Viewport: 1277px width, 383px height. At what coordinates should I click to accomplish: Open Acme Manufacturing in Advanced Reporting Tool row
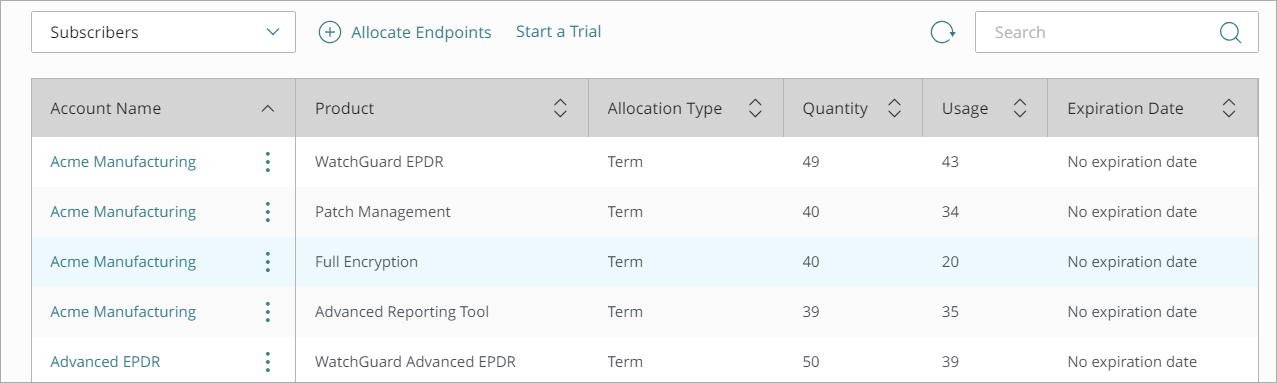pos(123,311)
